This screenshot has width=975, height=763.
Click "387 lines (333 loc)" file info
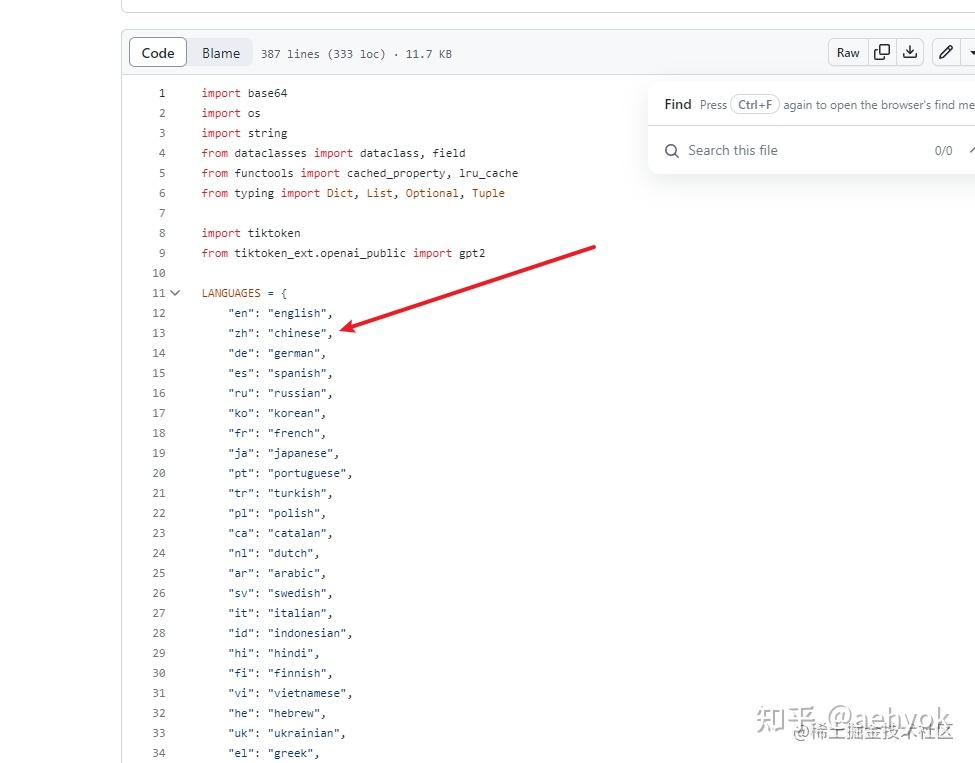click(x=323, y=54)
